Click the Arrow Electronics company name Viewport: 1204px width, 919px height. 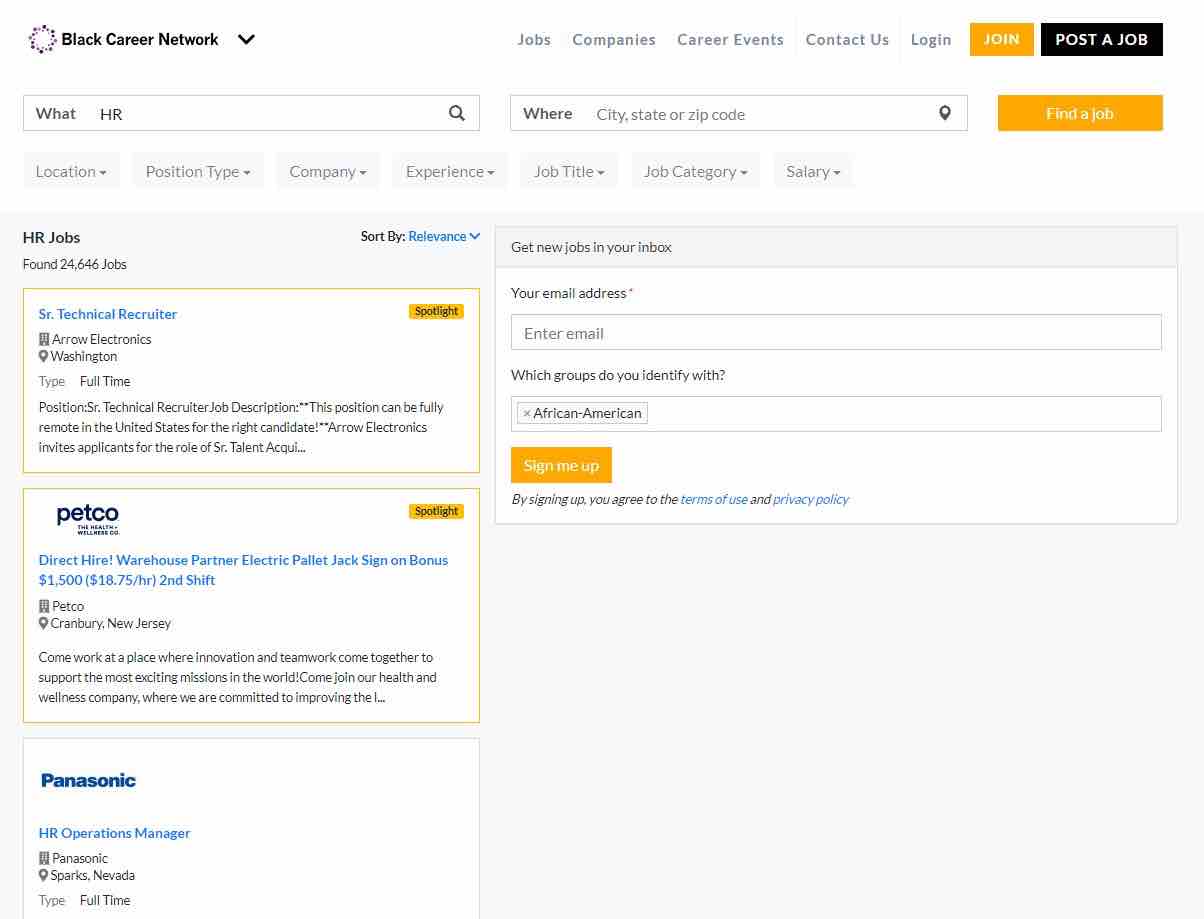point(102,339)
